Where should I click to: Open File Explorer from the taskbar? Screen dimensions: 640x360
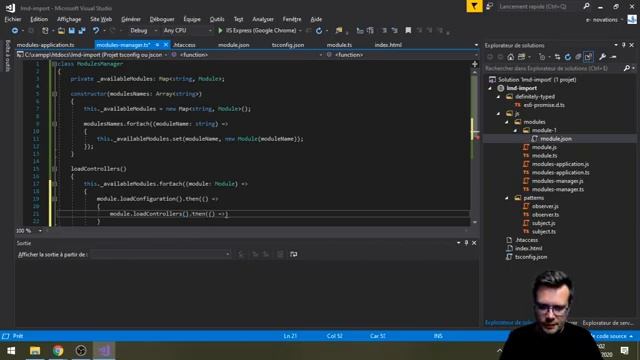(x=35, y=351)
